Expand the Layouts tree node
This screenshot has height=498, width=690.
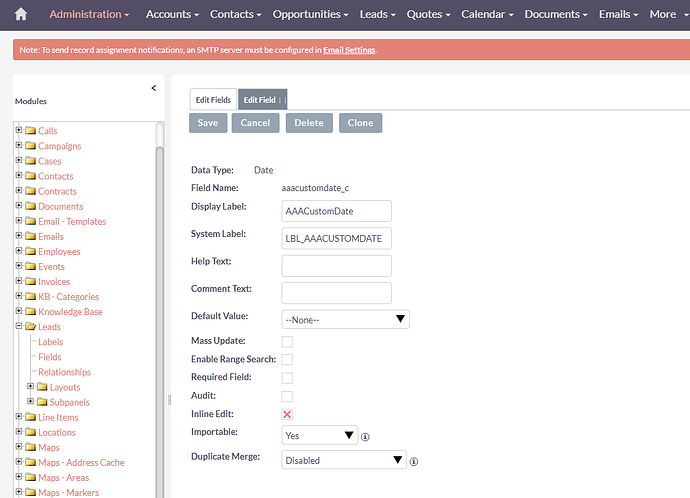(x=31, y=386)
